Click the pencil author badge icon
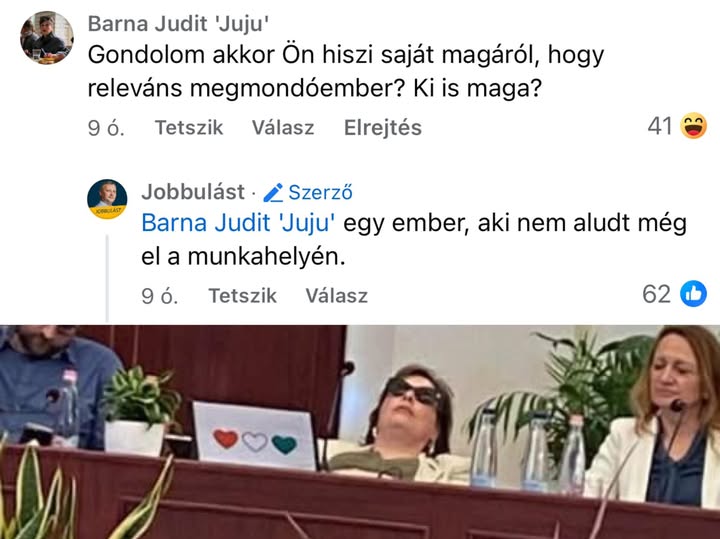This screenshot has width=720, height=539. [274, 192]
